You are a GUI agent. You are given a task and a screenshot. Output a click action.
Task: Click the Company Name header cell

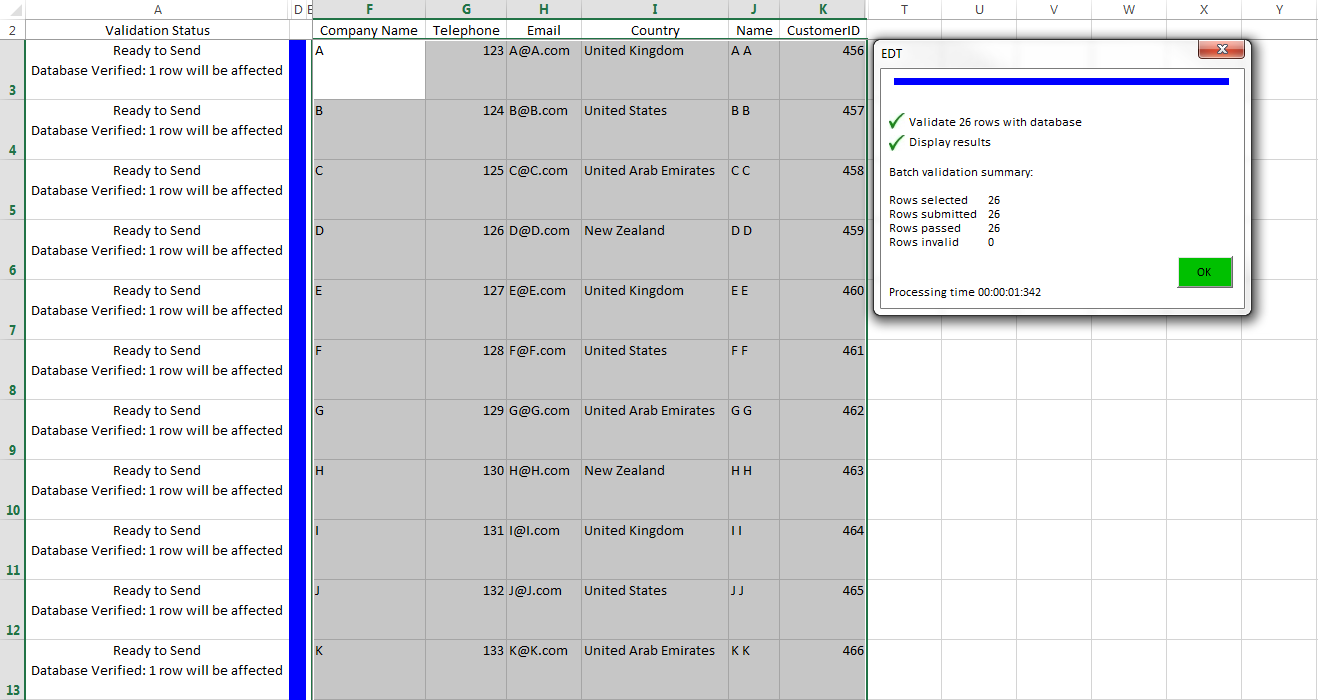[369, 30]
